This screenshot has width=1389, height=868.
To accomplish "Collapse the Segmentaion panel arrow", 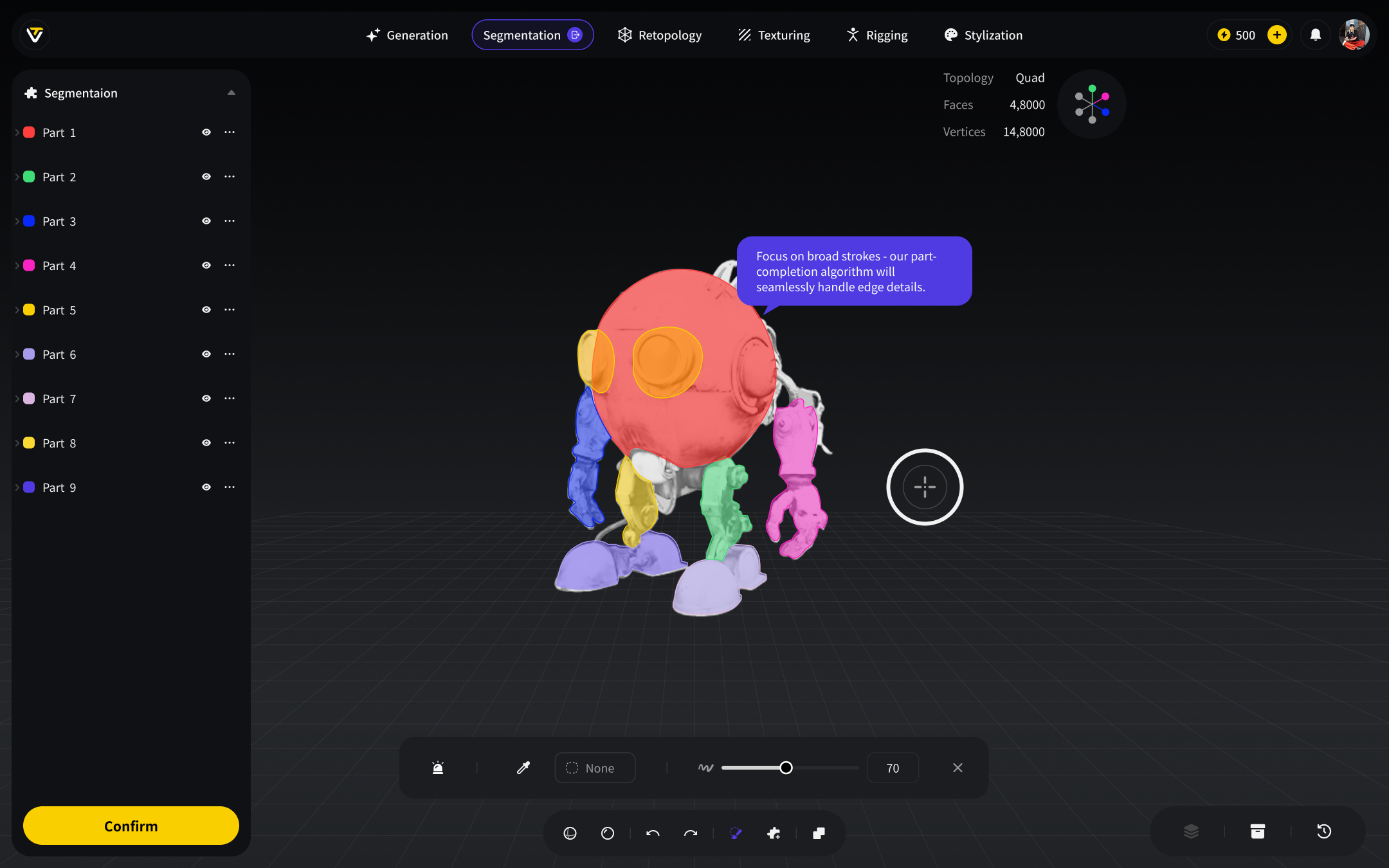I will 232,93.
